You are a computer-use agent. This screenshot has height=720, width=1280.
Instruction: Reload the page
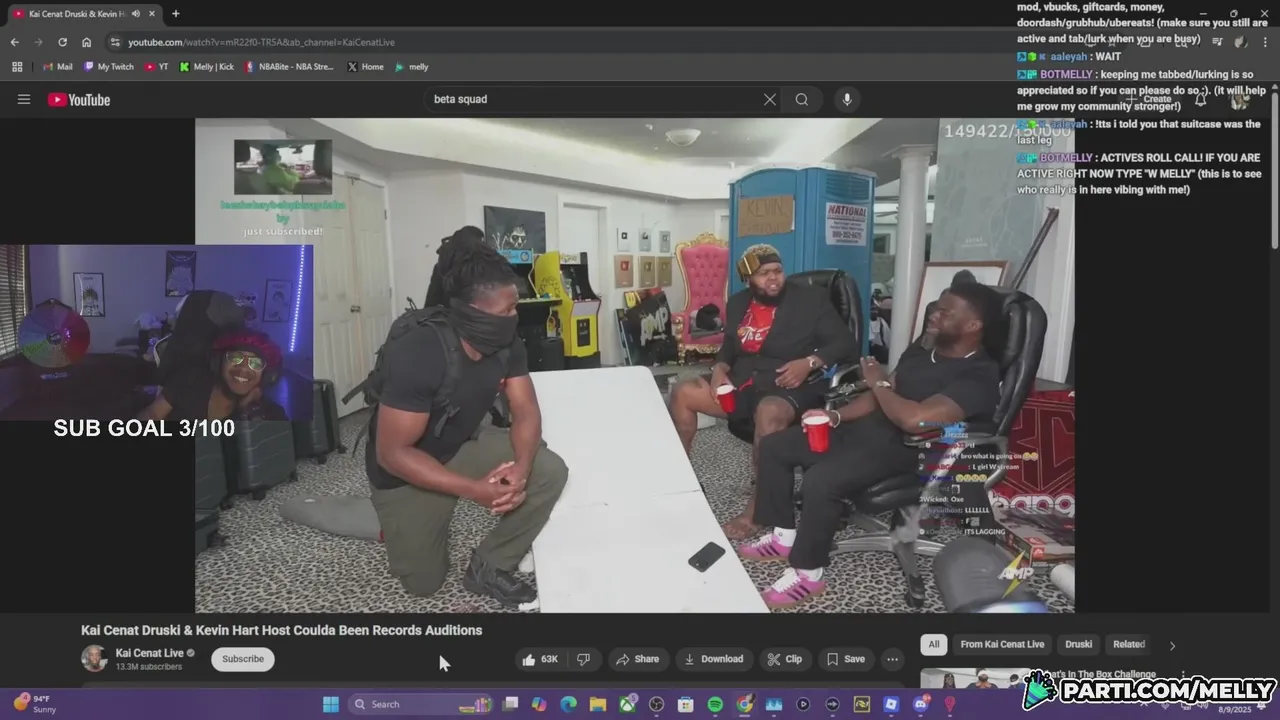(x=62, y=42)
